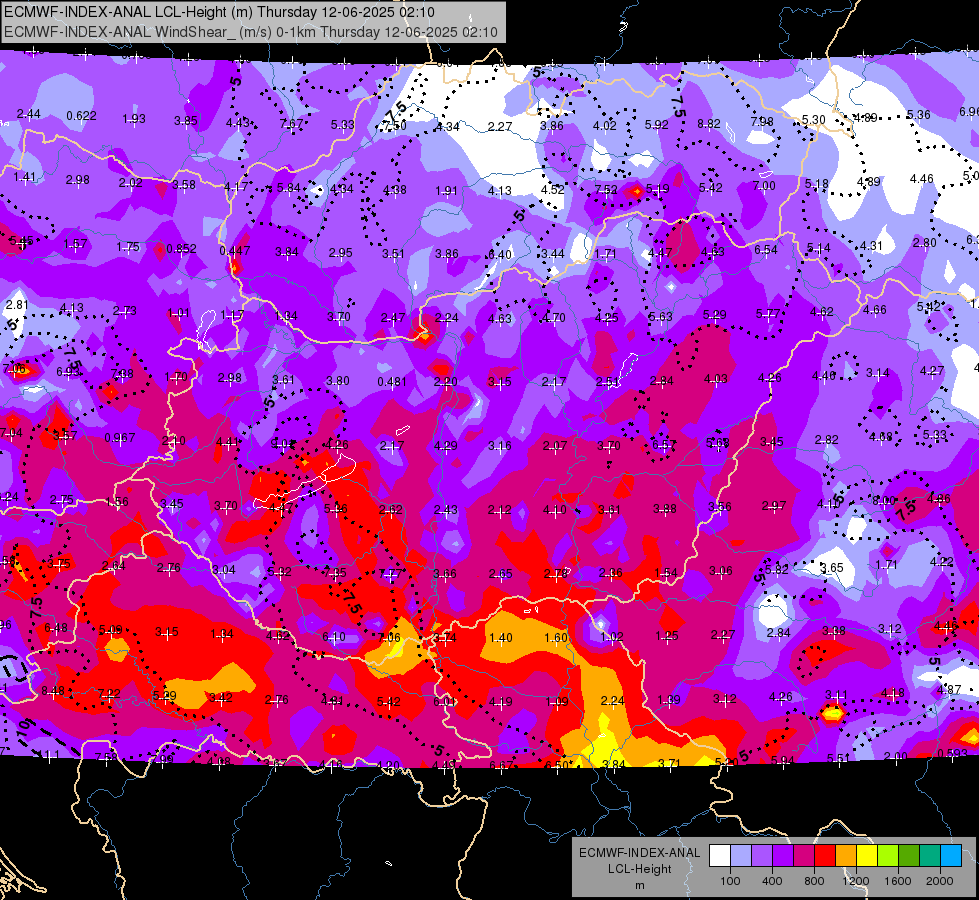
Task: Click the wind shear value 0.447
Action: 235,250
